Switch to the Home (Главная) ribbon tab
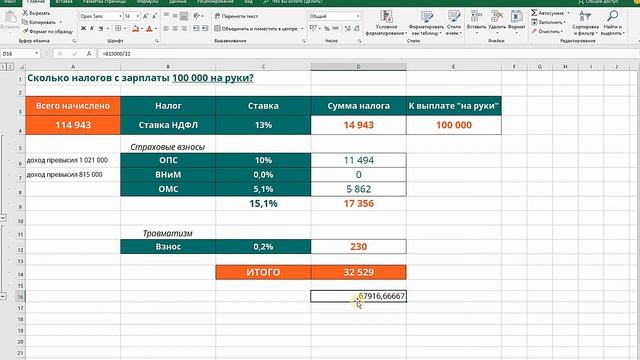640x360 pixels. pyautogui.click(x=36, y=2)
